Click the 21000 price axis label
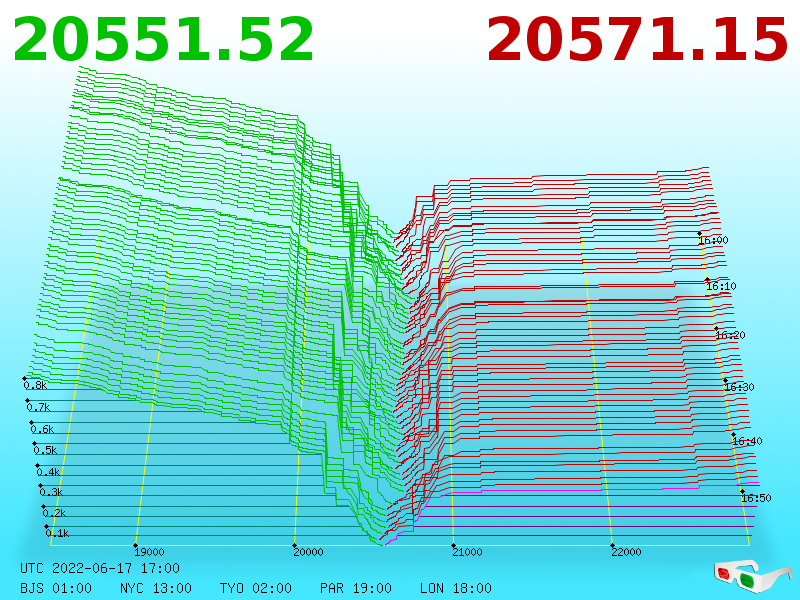800x600 pixels. coord(467,552)
